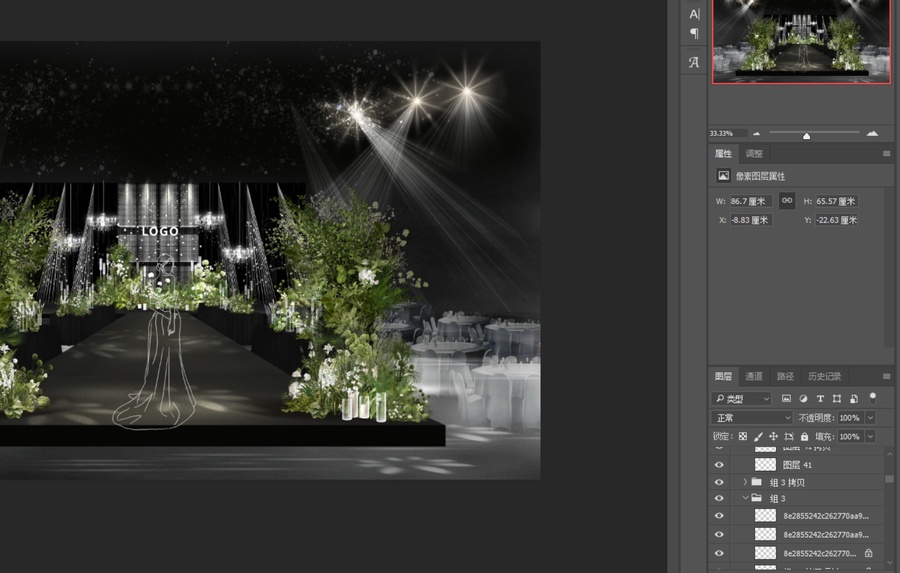Click the X -8.83 厘米 field
This screenshot has height=573, width=900.
(750, 220)
